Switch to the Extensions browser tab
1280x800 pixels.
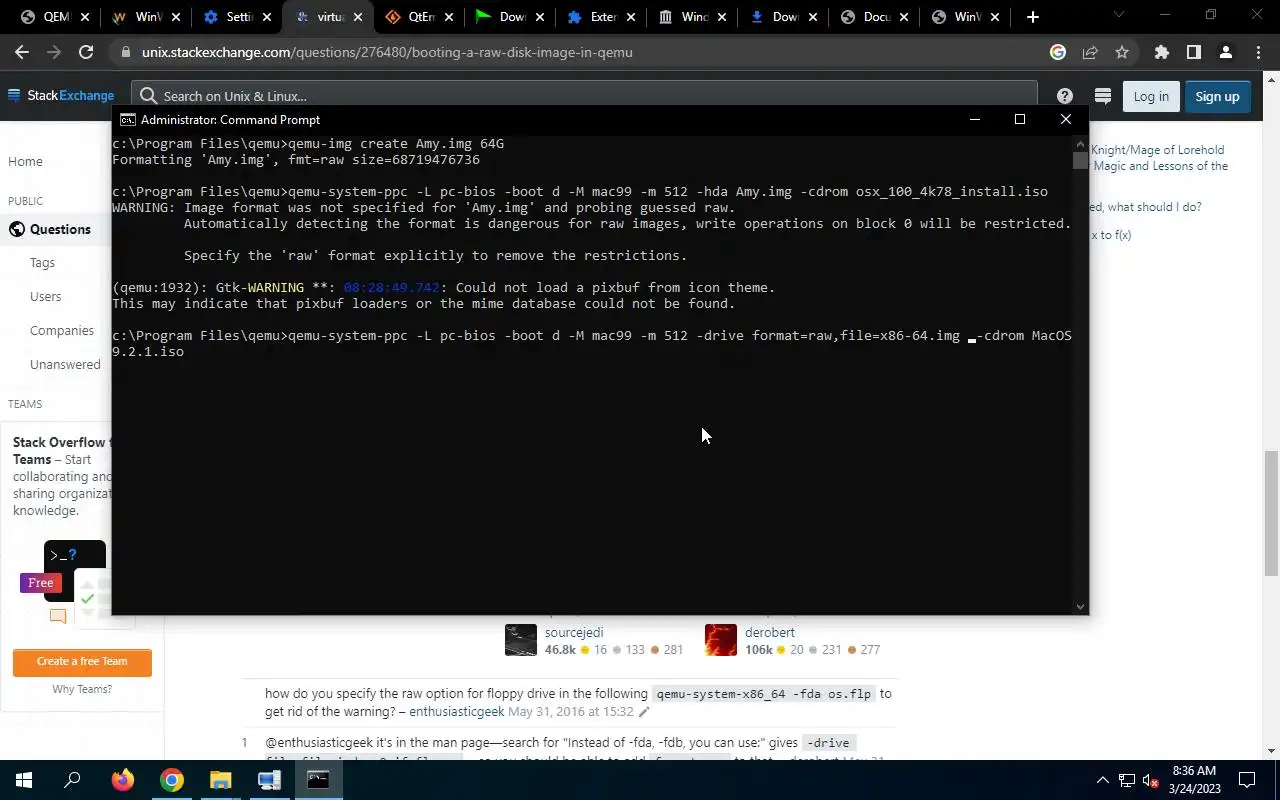603,17
